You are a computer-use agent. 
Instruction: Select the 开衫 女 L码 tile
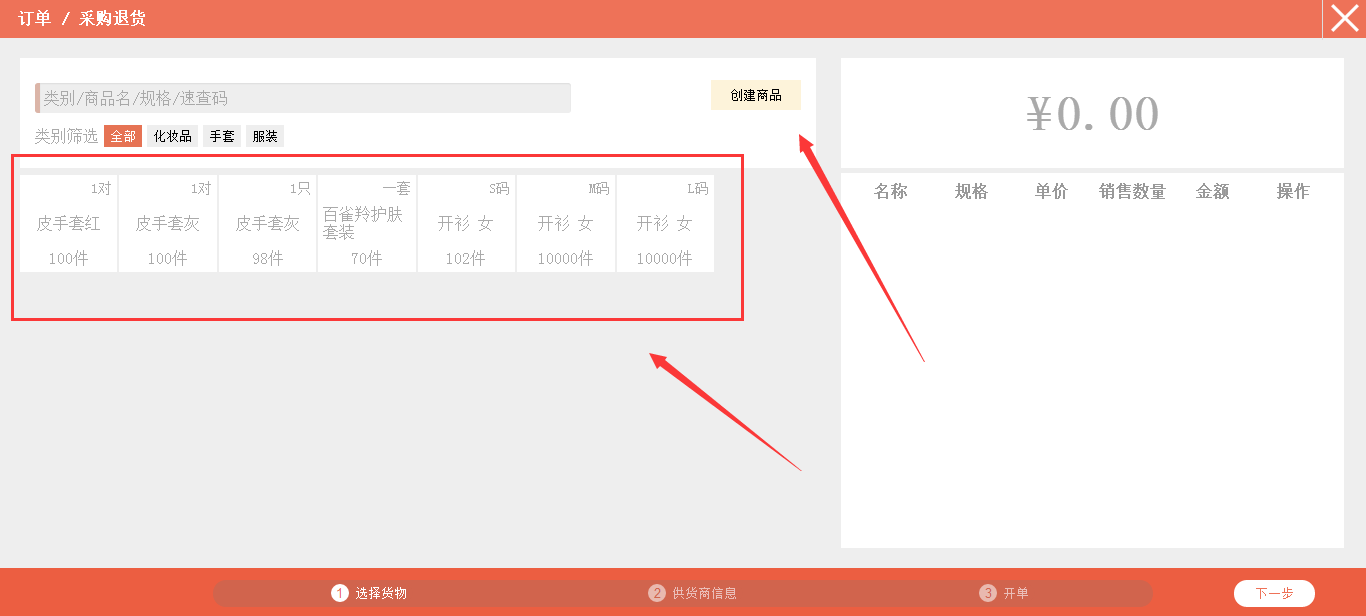click(x=665, y=224)
